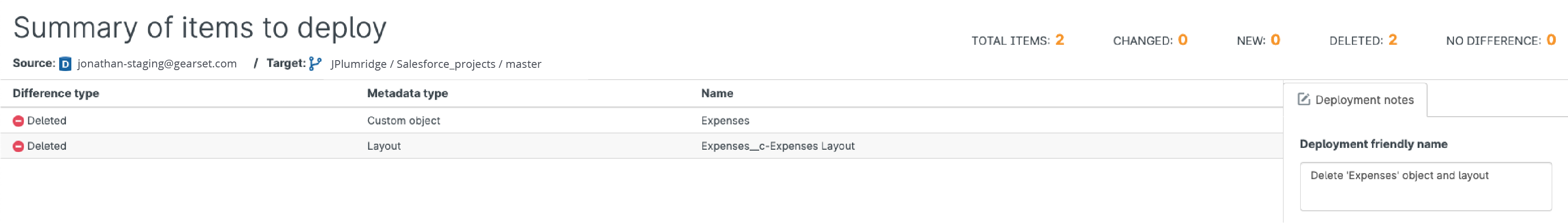
Task: Sort by the Metadata type column header
Action: [x=407, y=93]
